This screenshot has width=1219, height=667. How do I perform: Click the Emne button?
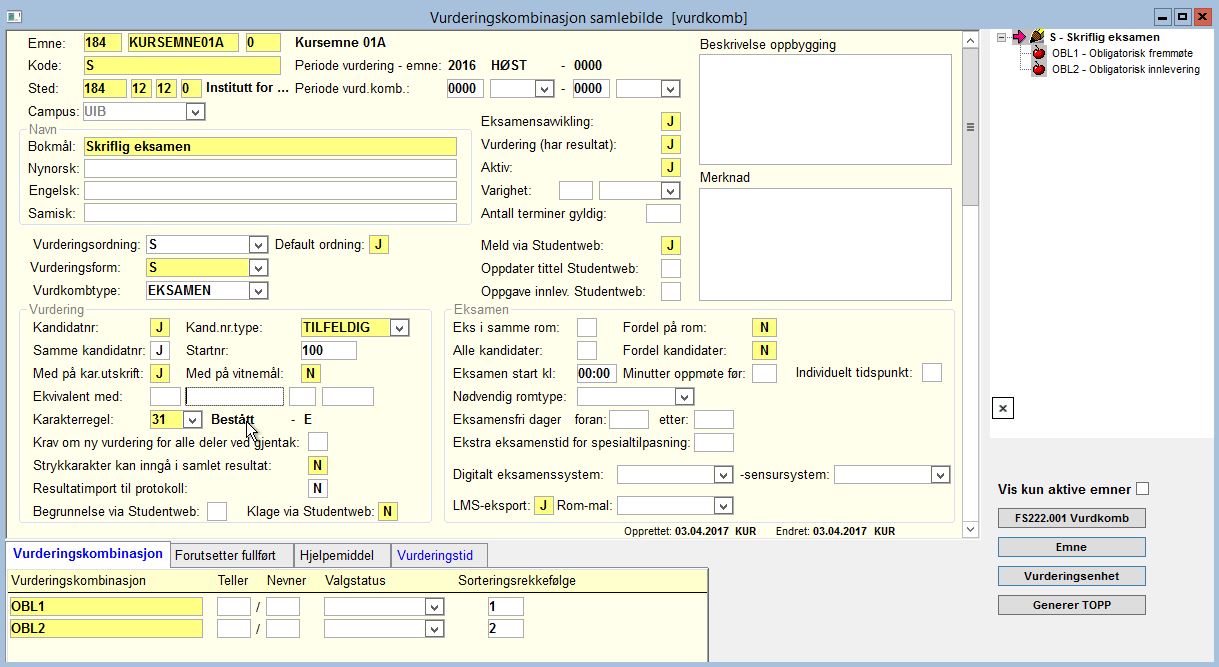(x=1072, y=547)
